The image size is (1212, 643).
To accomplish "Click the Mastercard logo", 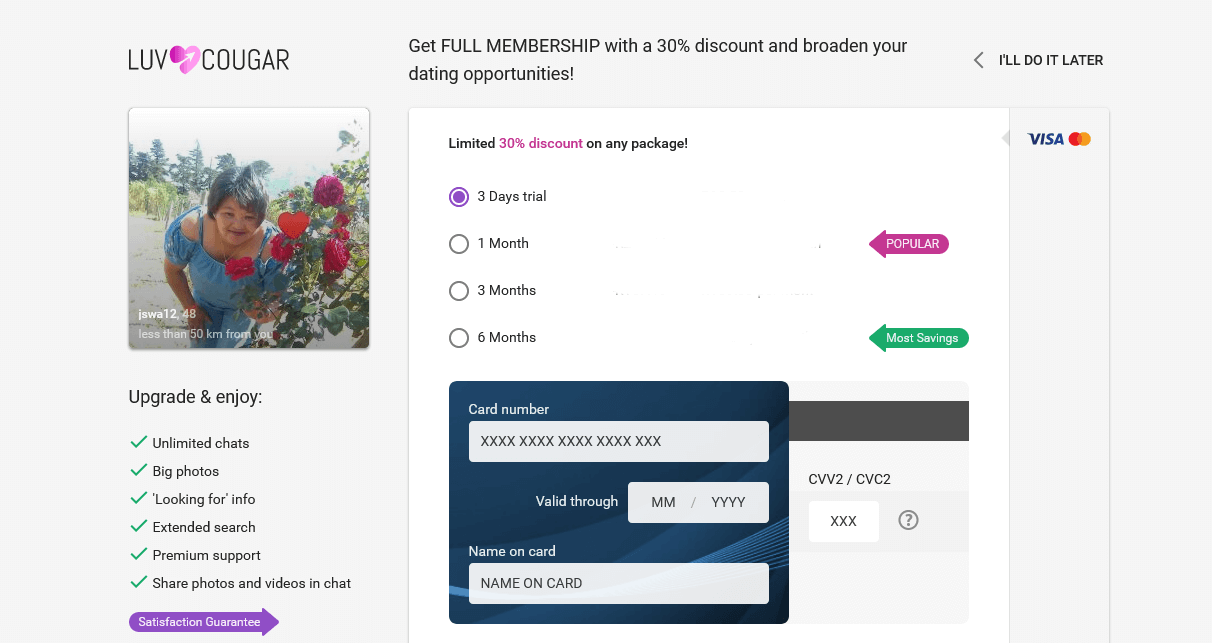I will pyautogui.click(x=1080, y=139).
